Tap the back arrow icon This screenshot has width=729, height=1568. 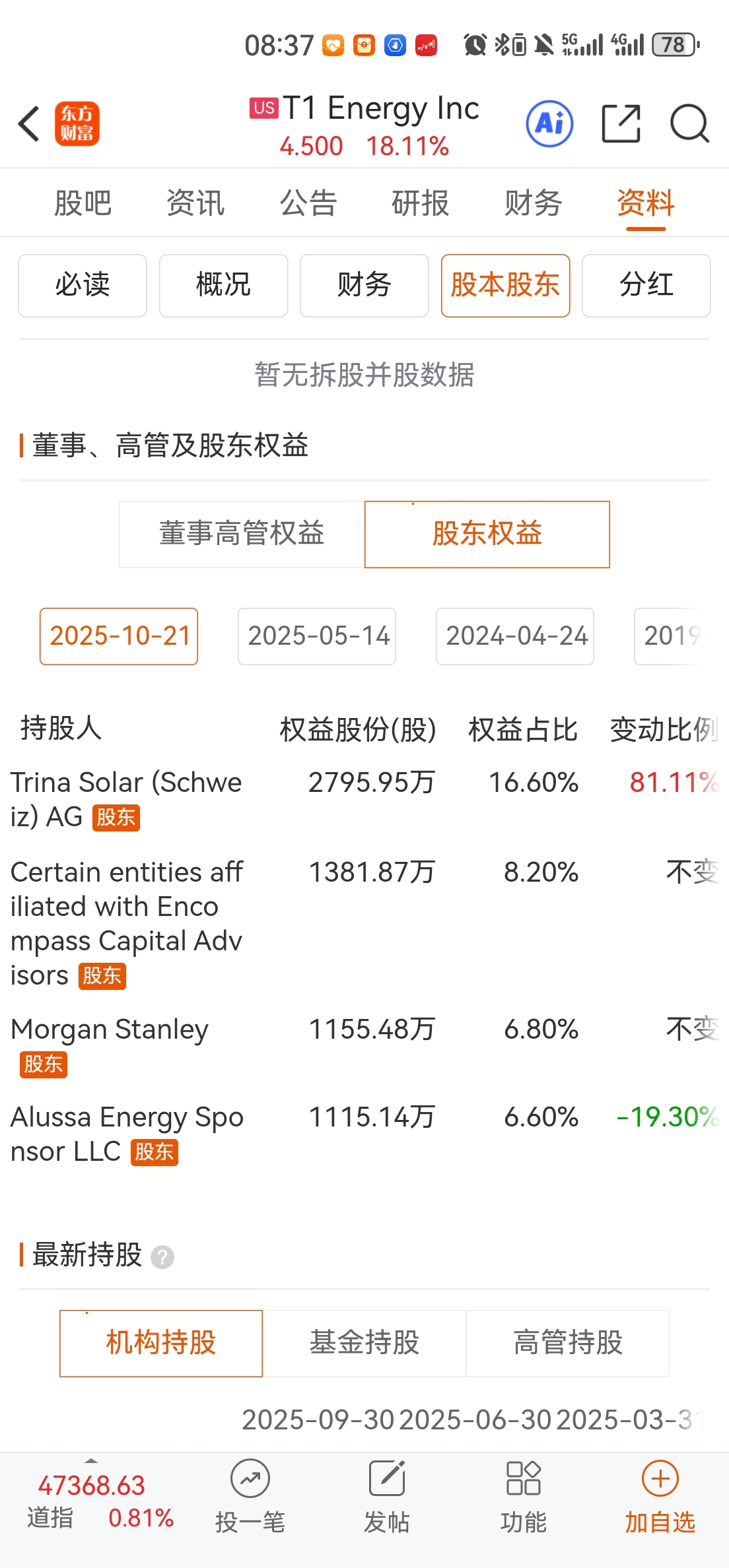pos(29,123)
